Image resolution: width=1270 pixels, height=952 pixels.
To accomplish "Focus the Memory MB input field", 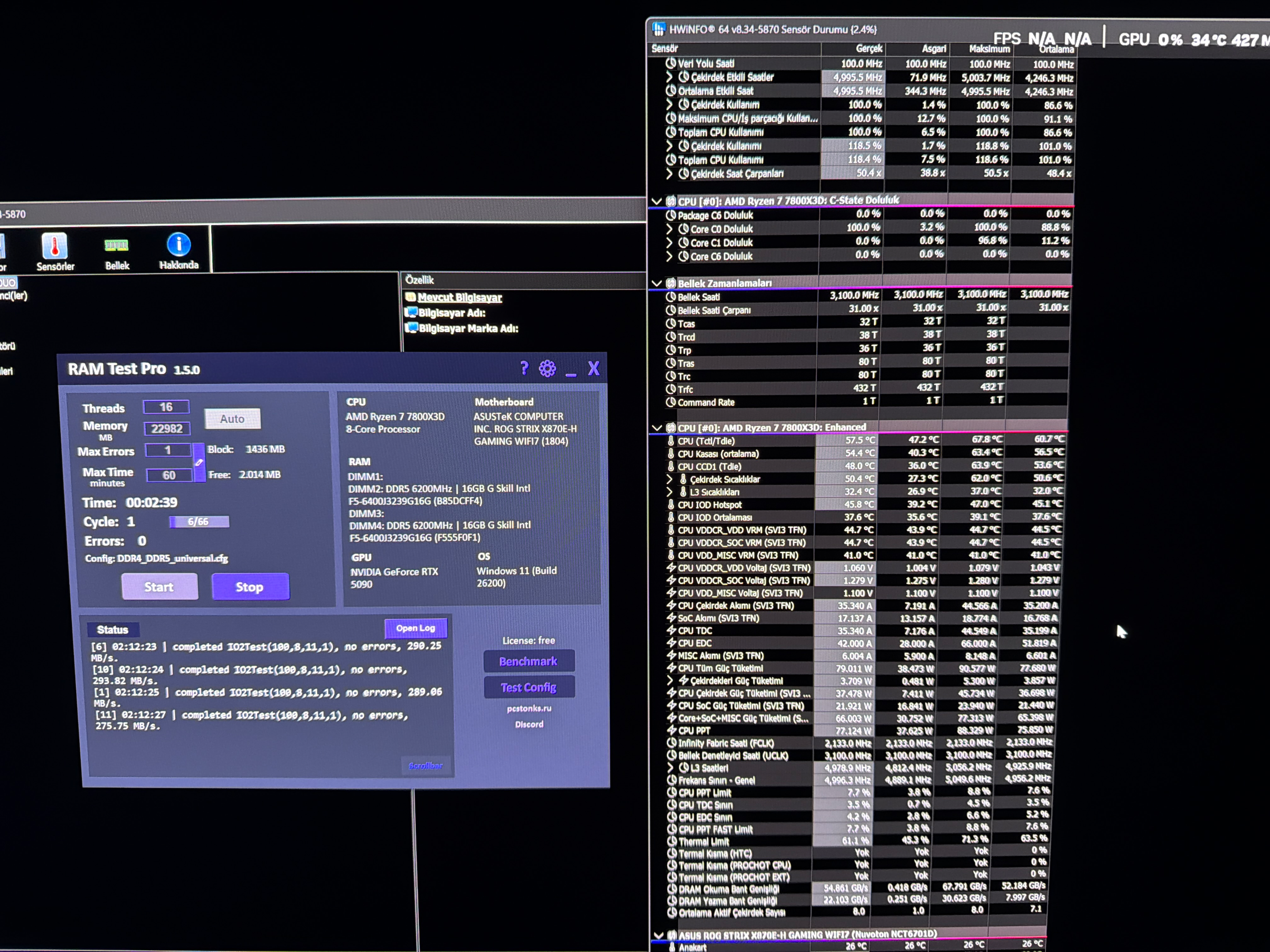I will [x=167, y=429].
